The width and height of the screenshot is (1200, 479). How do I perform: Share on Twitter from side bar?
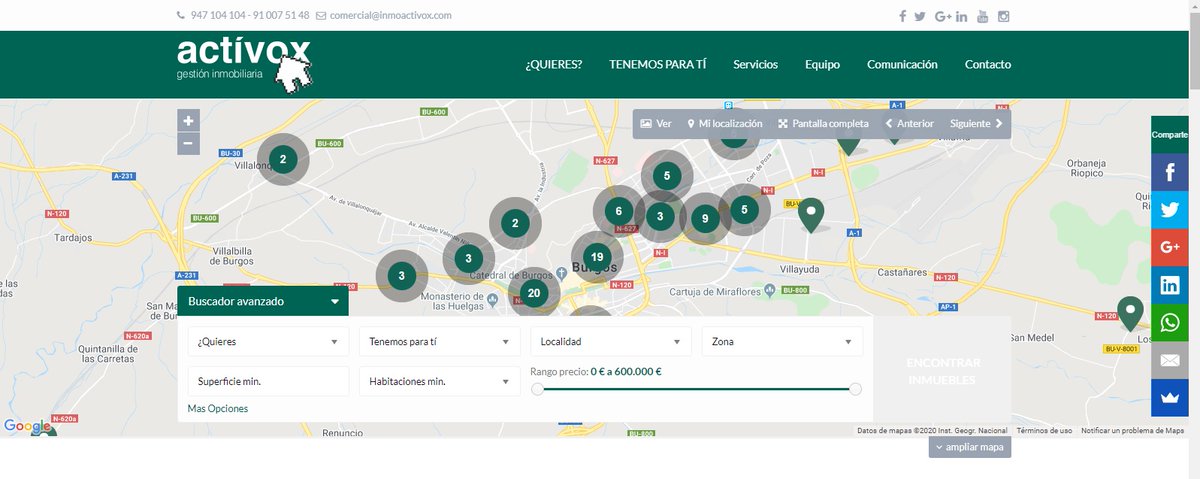tap(1170, 210)
